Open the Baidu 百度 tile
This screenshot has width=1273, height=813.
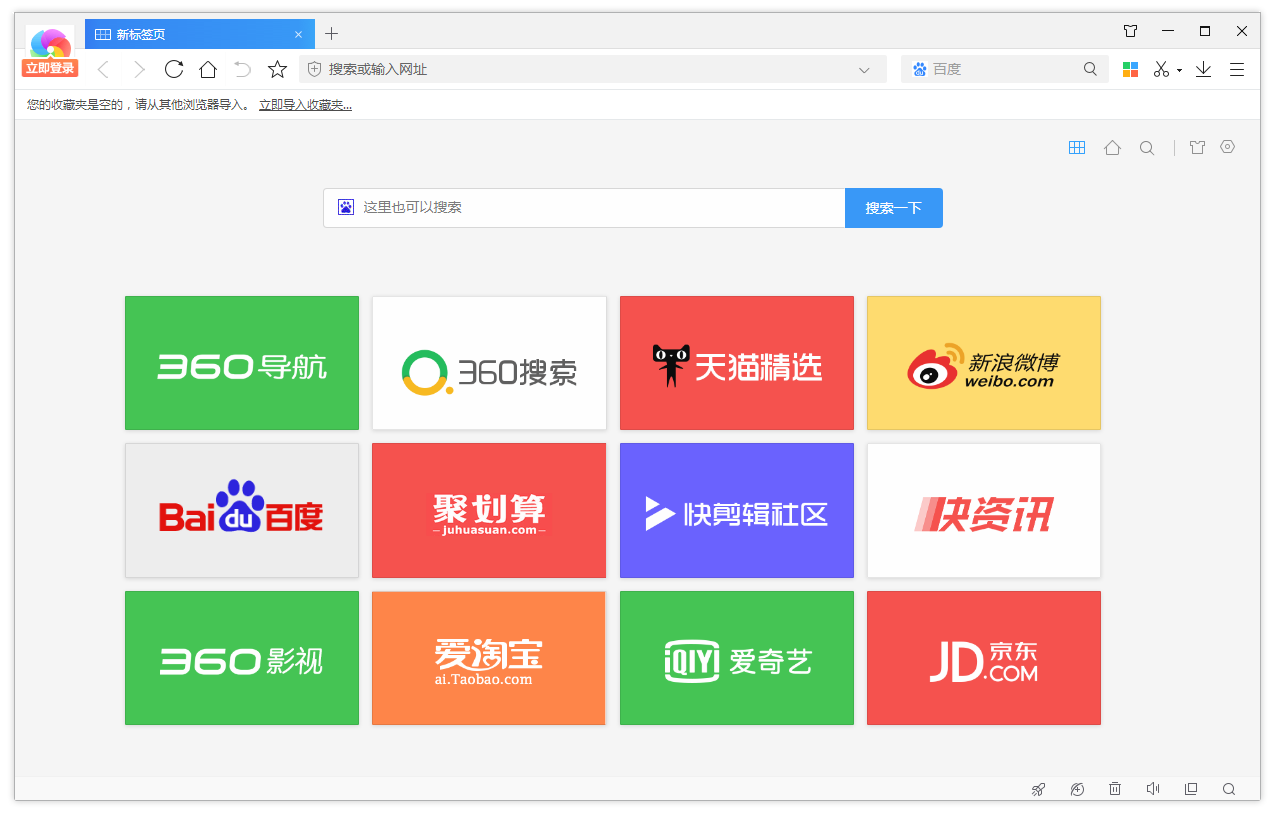242,510
